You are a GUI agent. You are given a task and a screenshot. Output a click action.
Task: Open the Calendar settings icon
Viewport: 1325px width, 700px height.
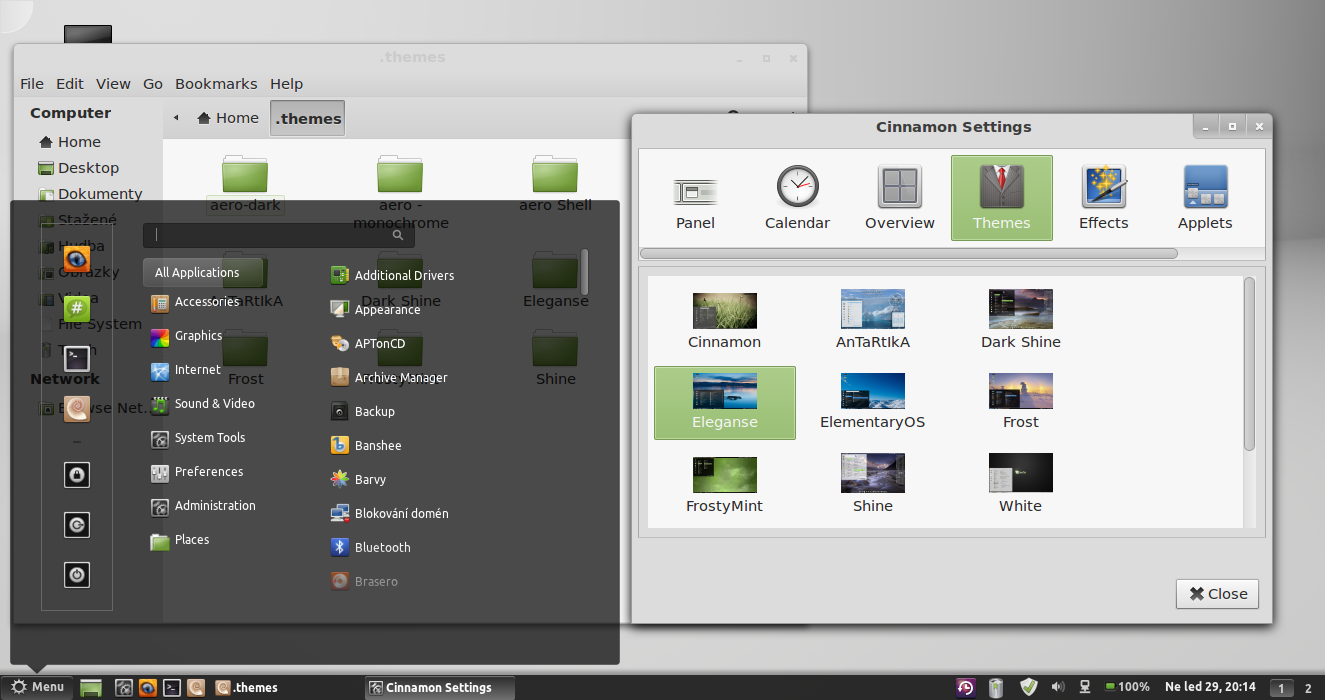(797, 198)
